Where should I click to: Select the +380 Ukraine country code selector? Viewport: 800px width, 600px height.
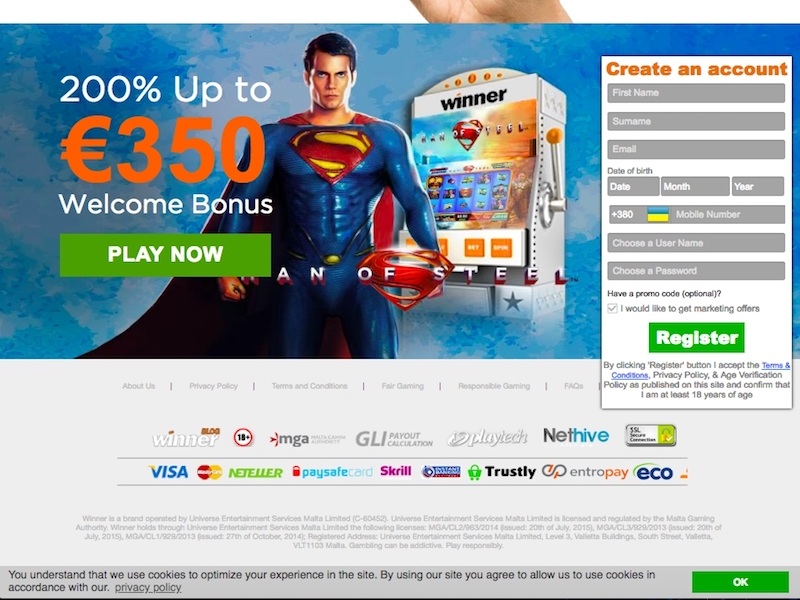click(x=639, y=215)
